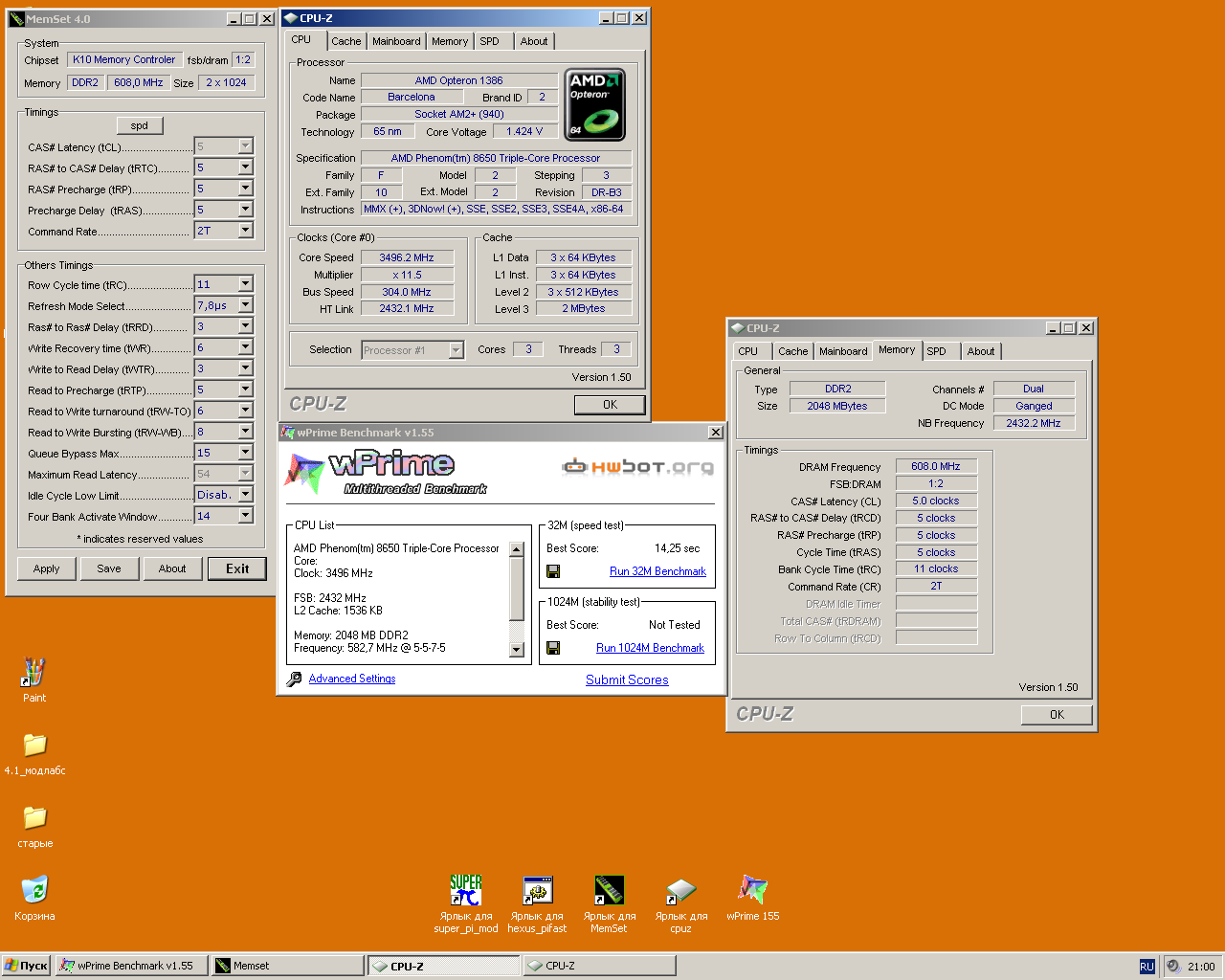Click the wPrime title bar icon
The height and width of the screenshot is (980, 1225).
(287, 433)
